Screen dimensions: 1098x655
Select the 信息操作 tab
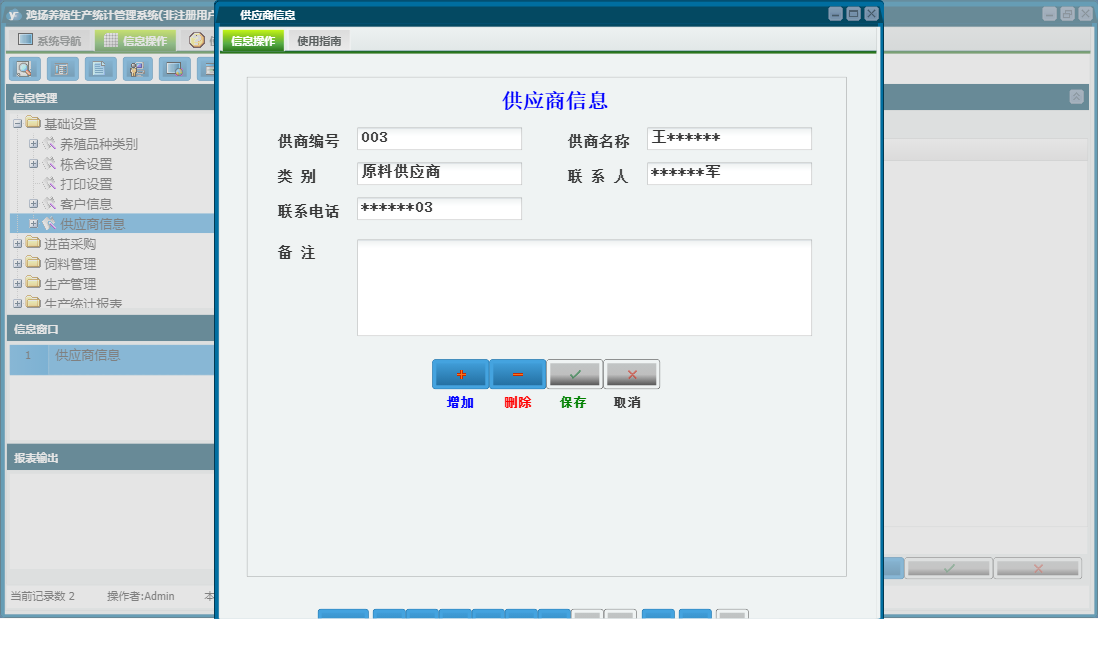[251, 42]
